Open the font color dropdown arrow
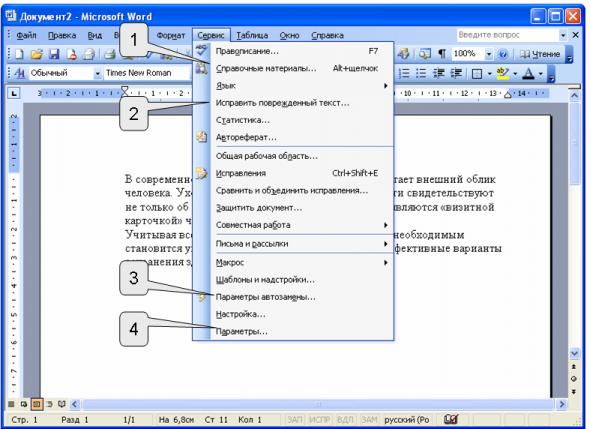This screenshot has height=429, width=590. click(x=541, y=73)
